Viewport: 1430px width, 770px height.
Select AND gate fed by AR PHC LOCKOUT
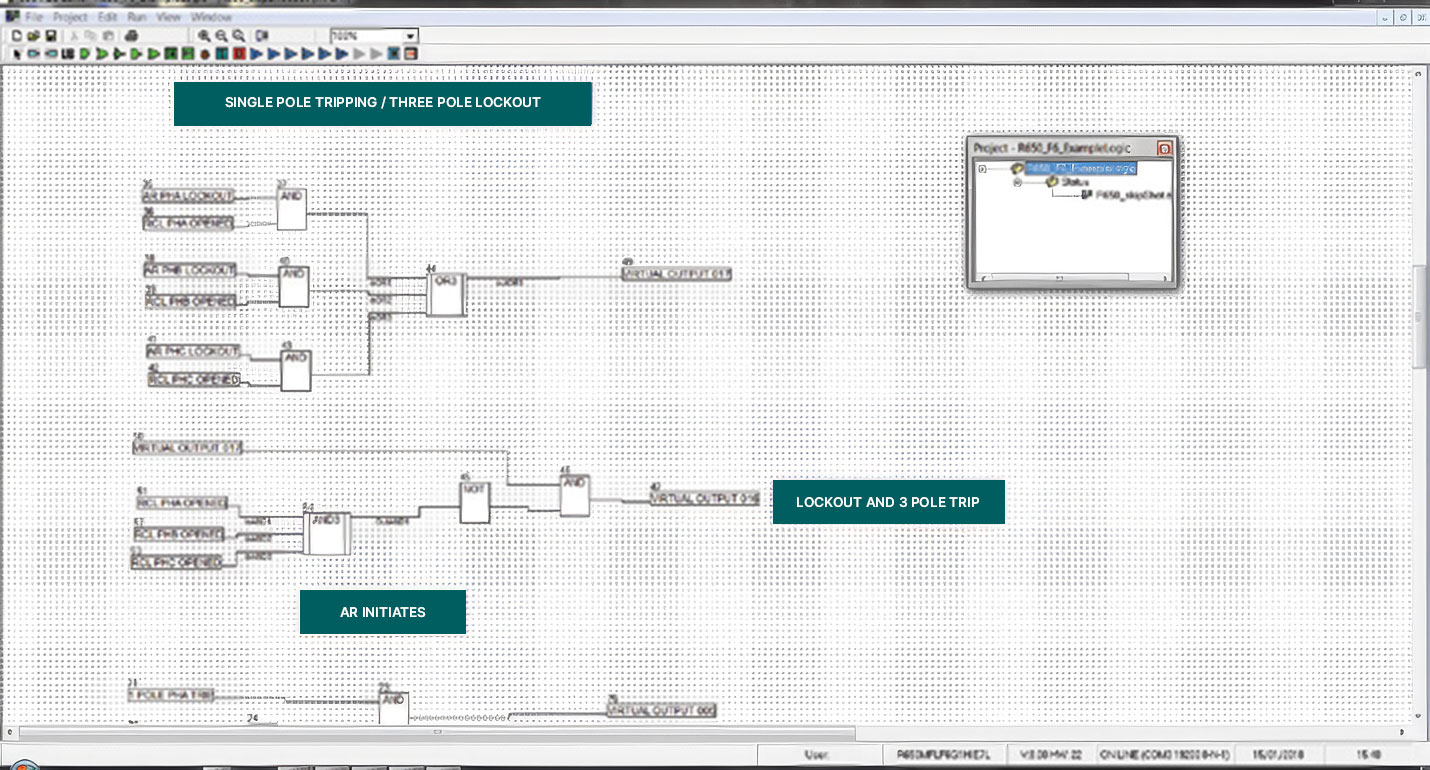point(296,370)
